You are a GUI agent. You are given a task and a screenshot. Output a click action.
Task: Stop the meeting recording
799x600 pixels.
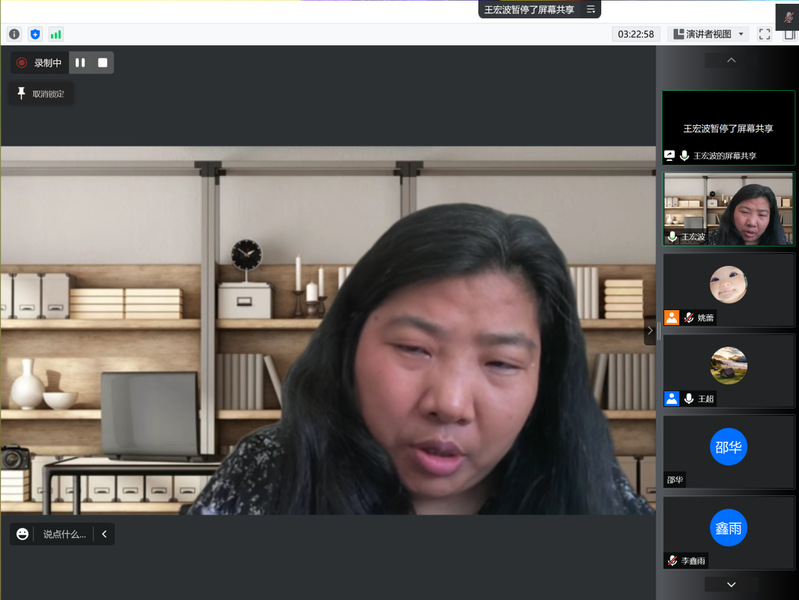pos(102,63)
